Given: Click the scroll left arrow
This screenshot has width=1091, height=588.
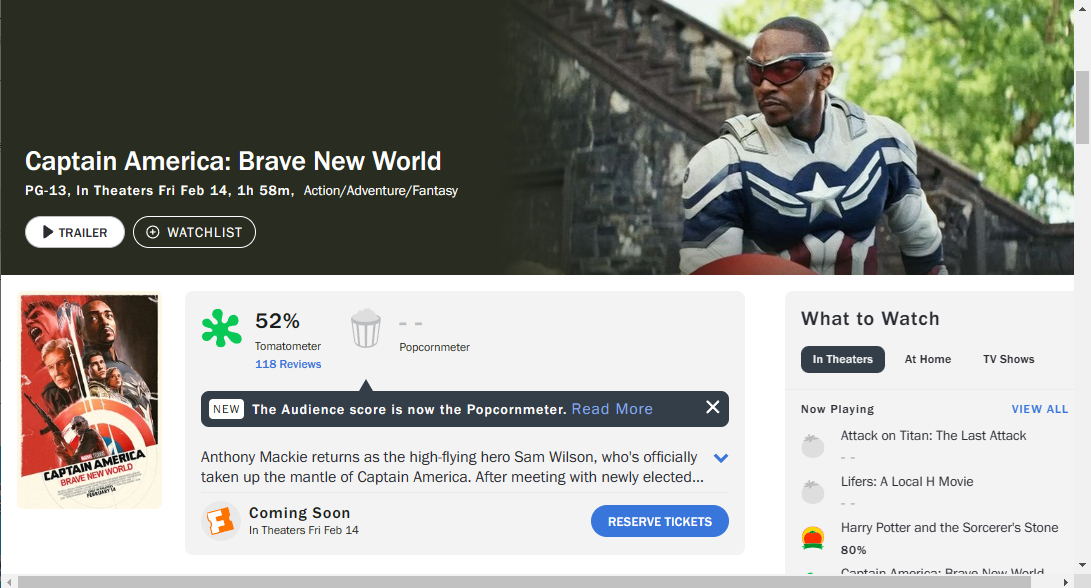Looking at the screenshot, I should pos(9,582).
